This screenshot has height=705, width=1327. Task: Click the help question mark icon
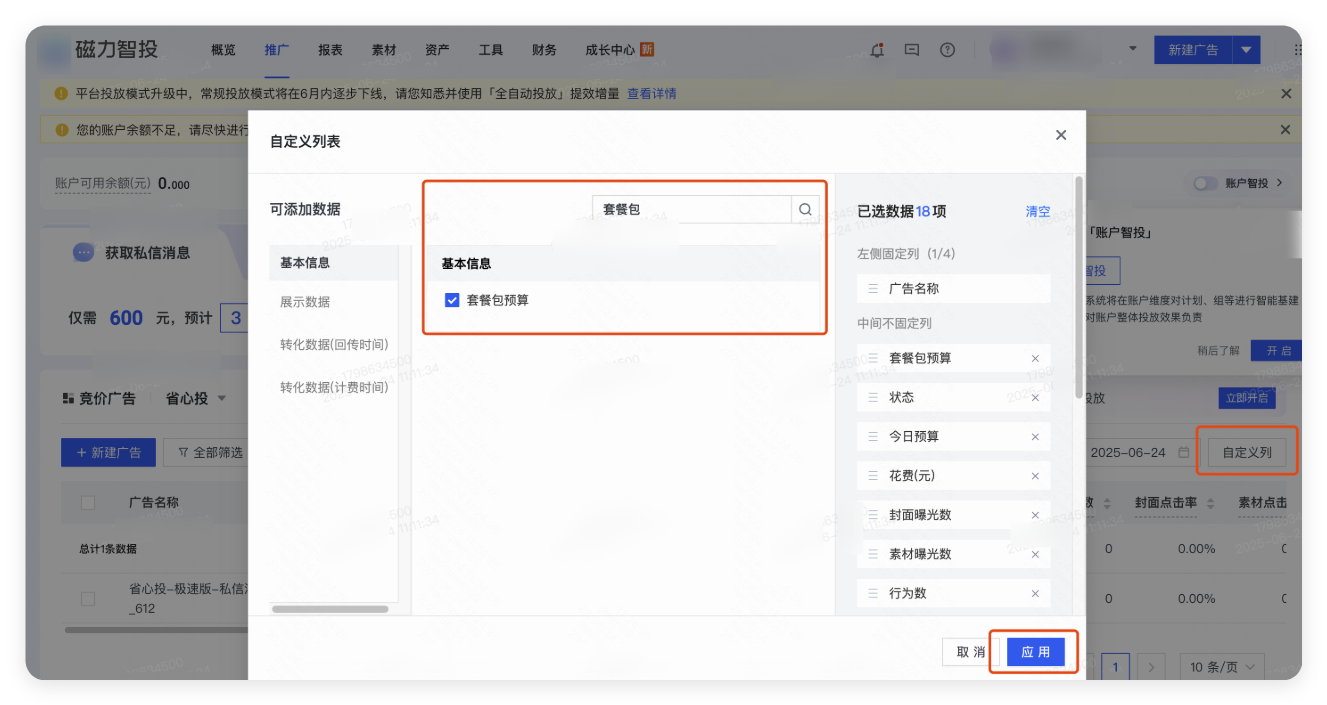[x=946, y=49]
